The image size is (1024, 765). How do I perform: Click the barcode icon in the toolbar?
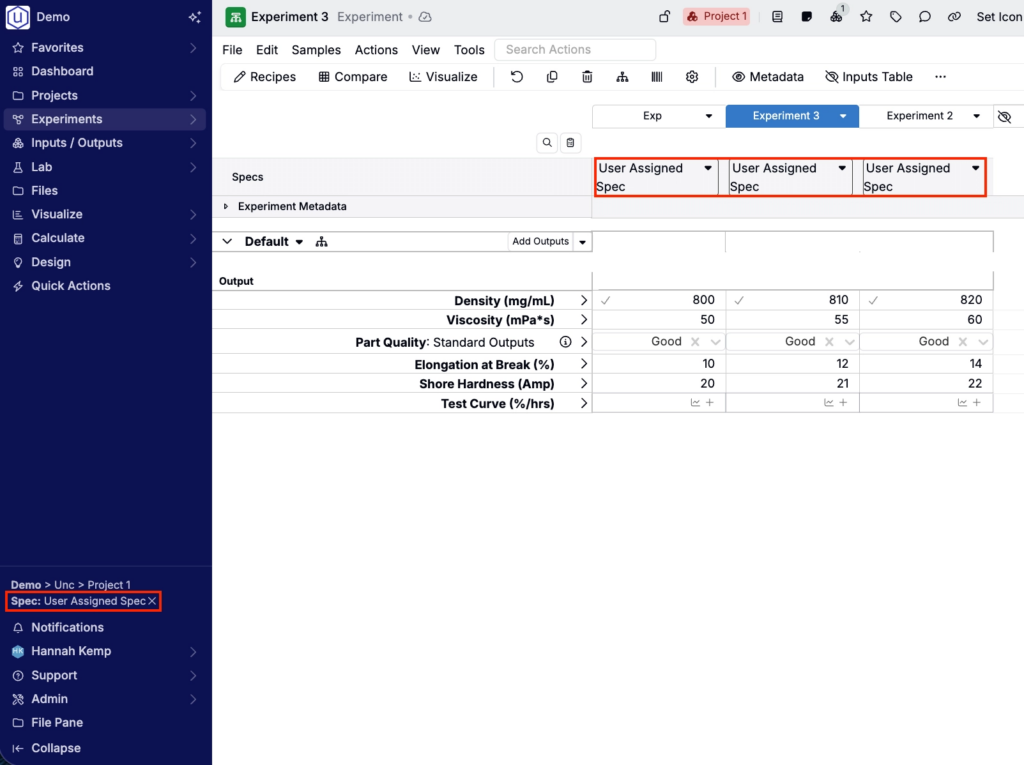[657, 77]
